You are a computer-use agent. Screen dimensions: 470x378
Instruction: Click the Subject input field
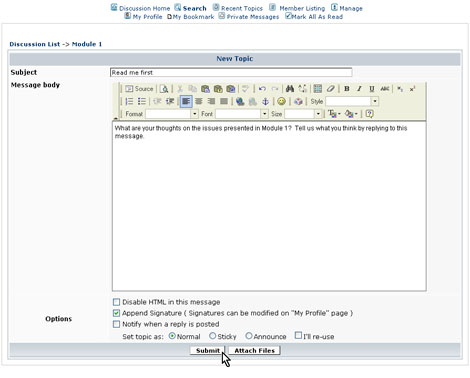pyautogui.click(x=231, y=72)
